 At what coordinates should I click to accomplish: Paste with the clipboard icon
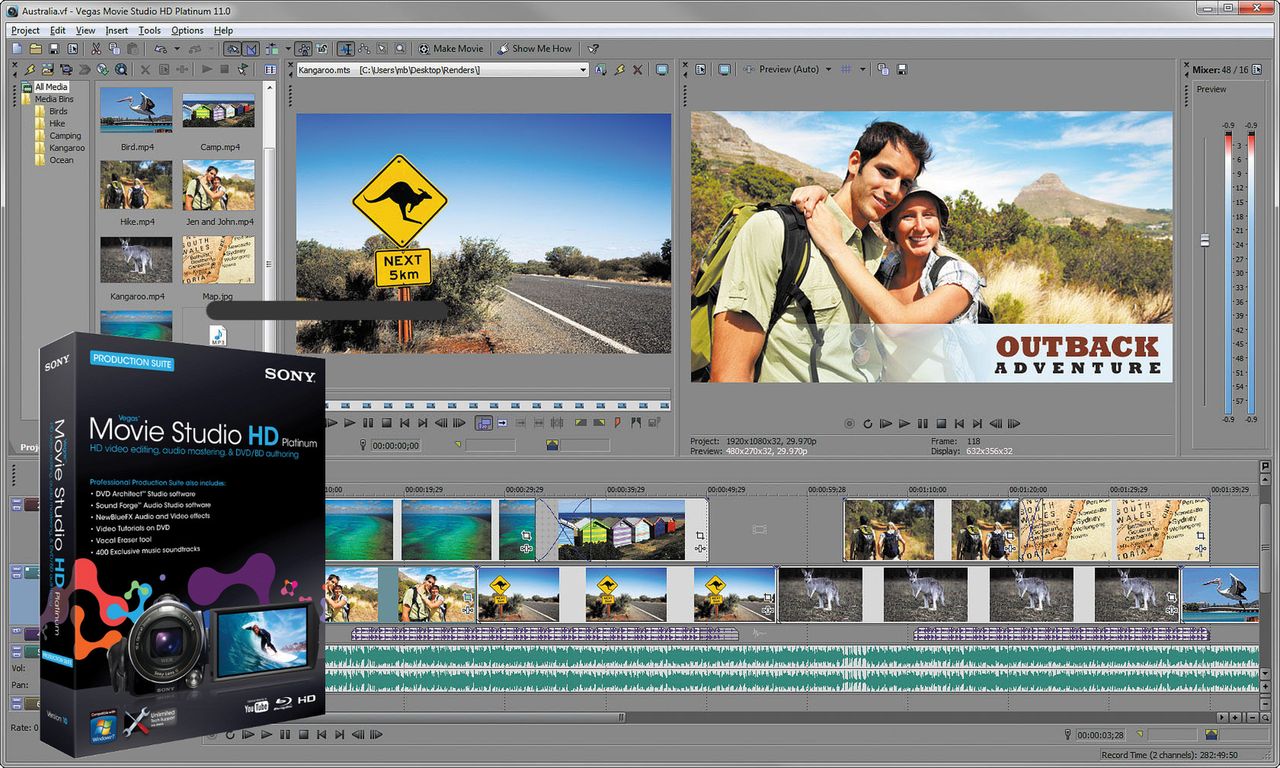(132, 48)
